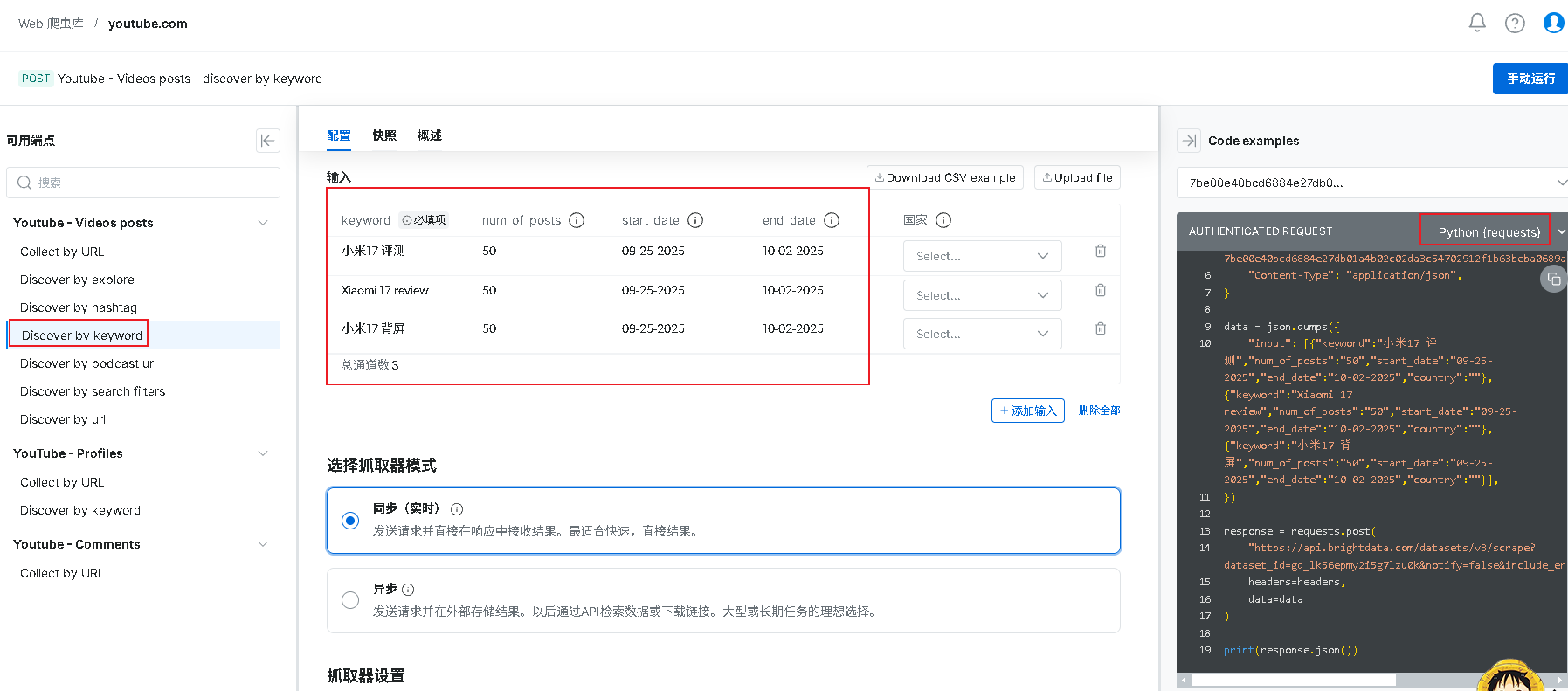The height and width of the screenshot is (691, 1568).
Task: Collapse the available endpoints sidebar
Action: (x=268, y=141)
